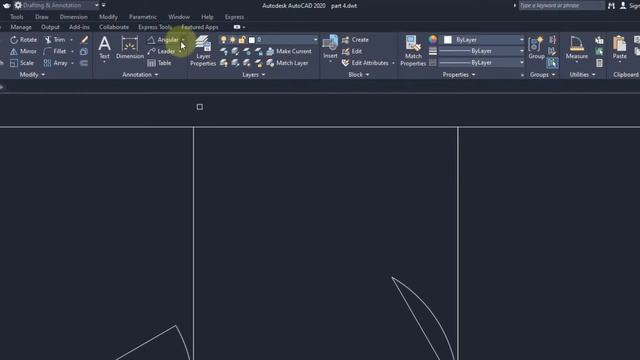Click the Paste clipboard icon
The height and width of the screenshot is (360, 640).
[619, 48]
